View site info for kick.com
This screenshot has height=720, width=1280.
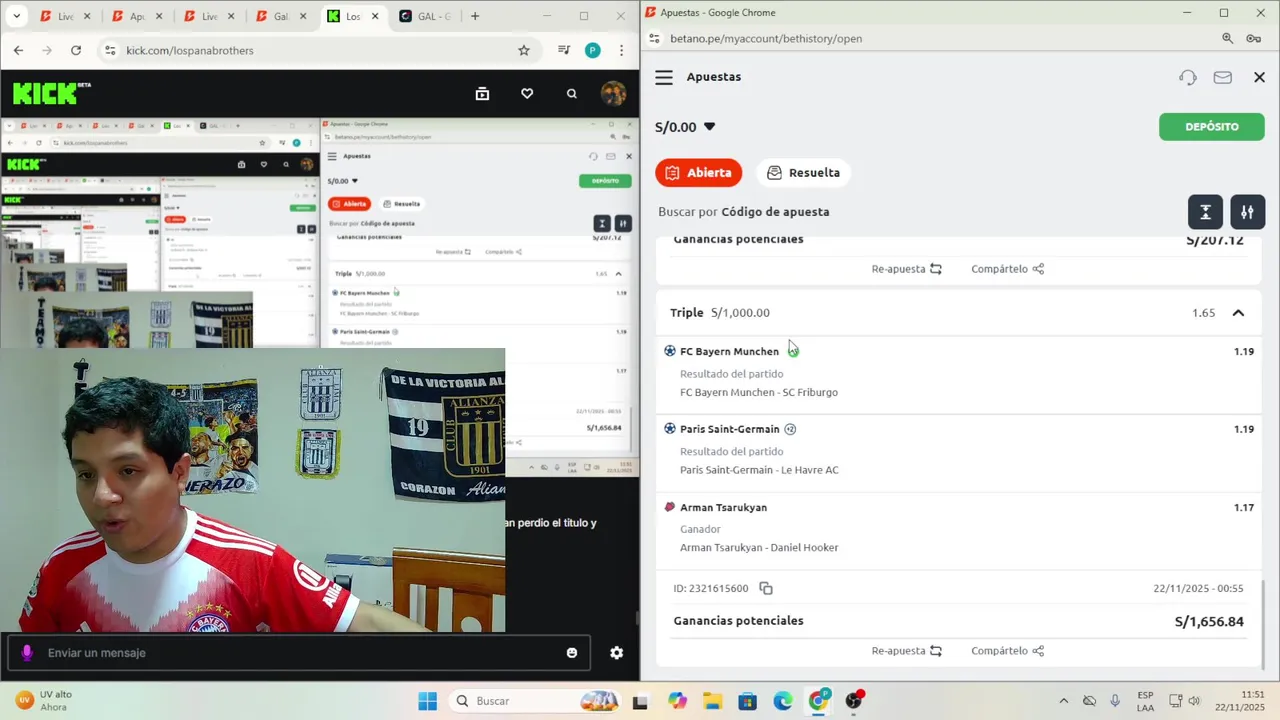[110, 50]
